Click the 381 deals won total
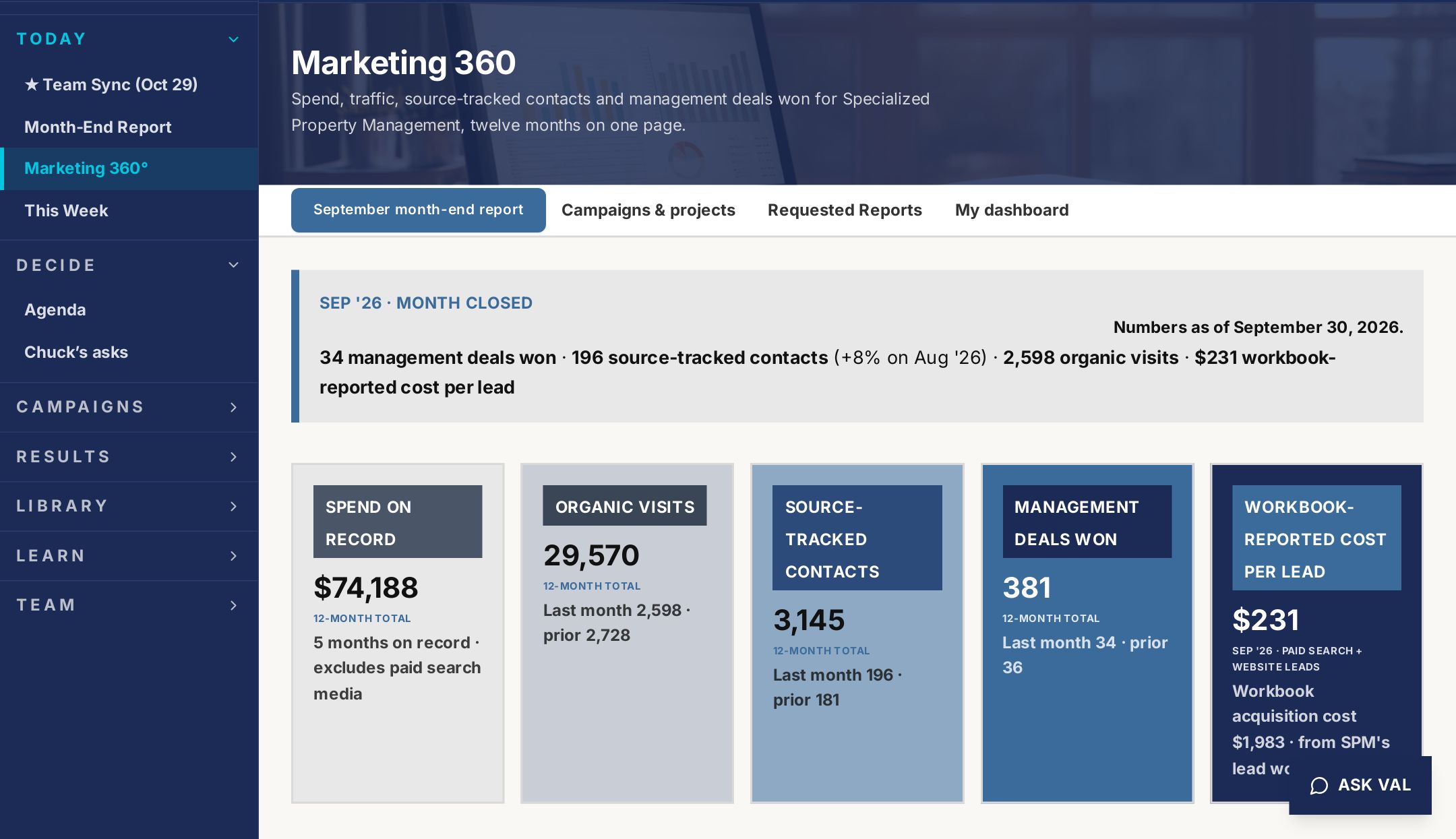This screenshot has height=839, width=1456. (1027, 587)
